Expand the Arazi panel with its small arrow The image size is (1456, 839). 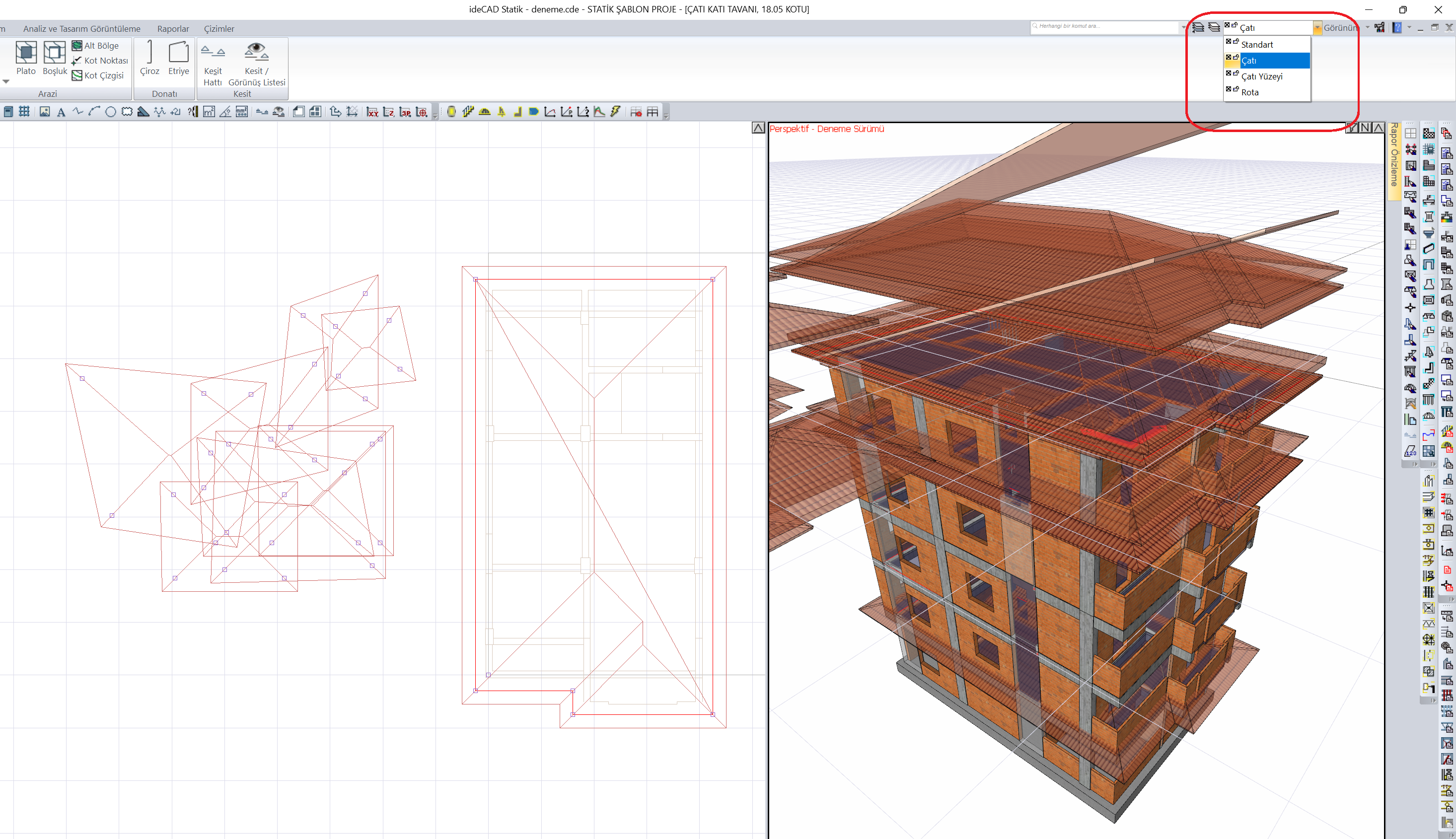click(6, 81)
